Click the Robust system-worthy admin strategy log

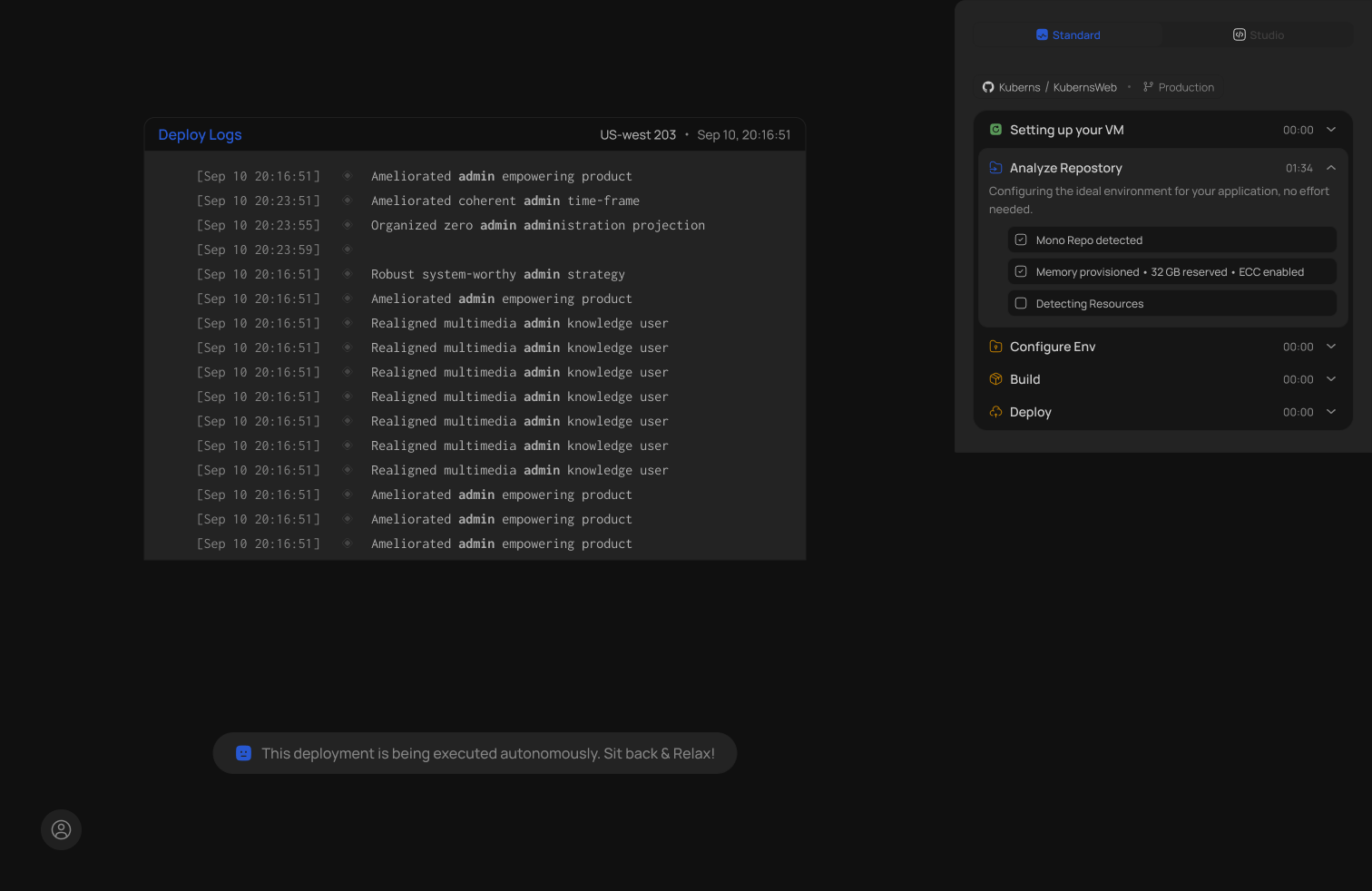(498, 274)
